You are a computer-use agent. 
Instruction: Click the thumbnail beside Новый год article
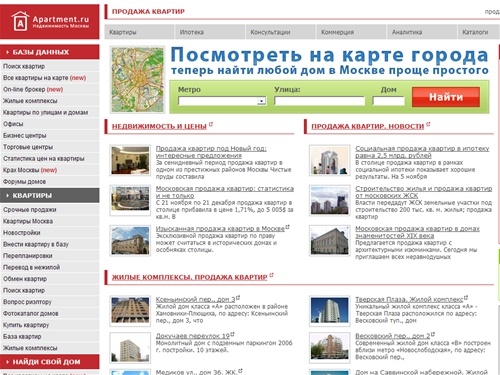[x=130, y=160]
